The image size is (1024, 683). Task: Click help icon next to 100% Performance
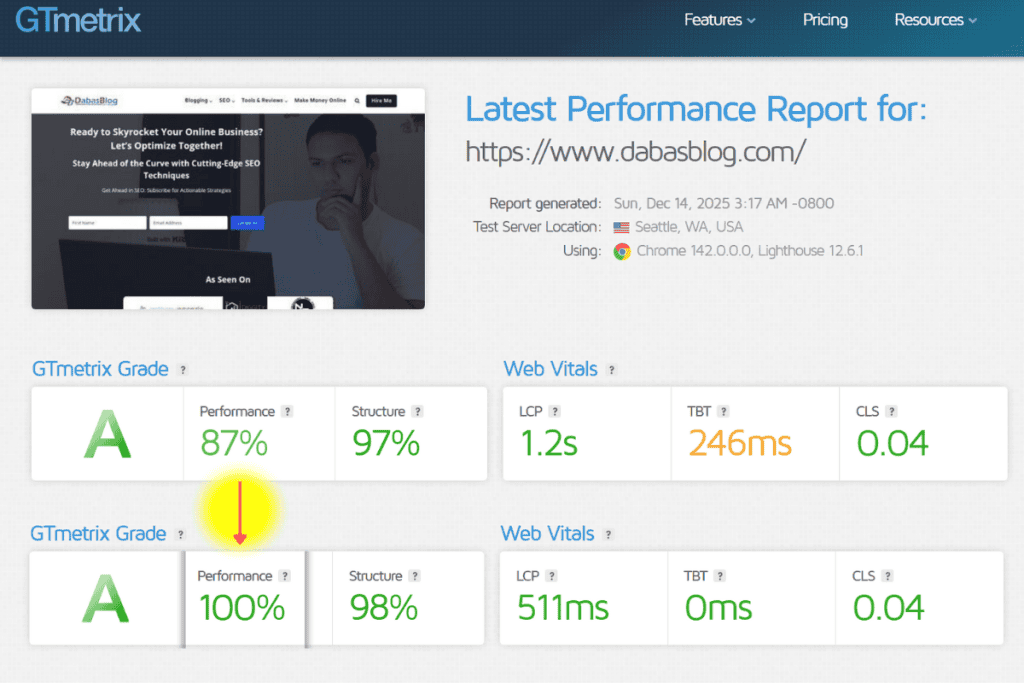coord(284,576)
